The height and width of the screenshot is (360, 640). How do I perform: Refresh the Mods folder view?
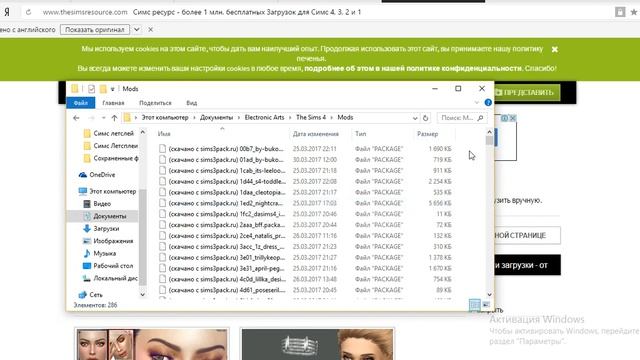coord(425,118)
